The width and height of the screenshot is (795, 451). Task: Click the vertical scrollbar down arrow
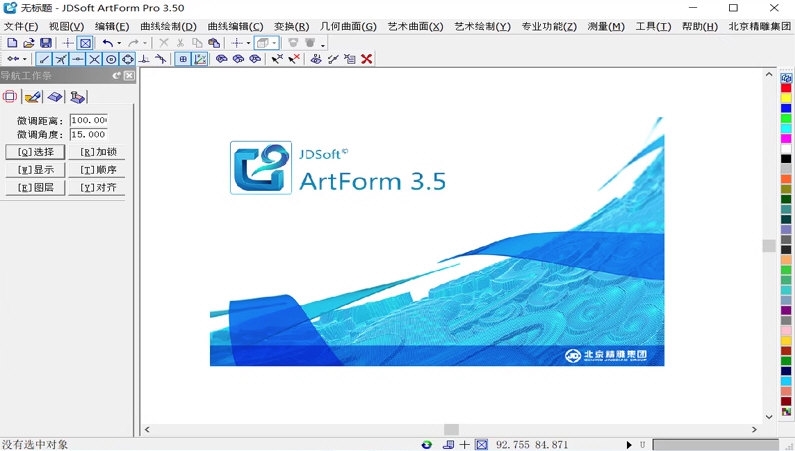tap(769, 417)
